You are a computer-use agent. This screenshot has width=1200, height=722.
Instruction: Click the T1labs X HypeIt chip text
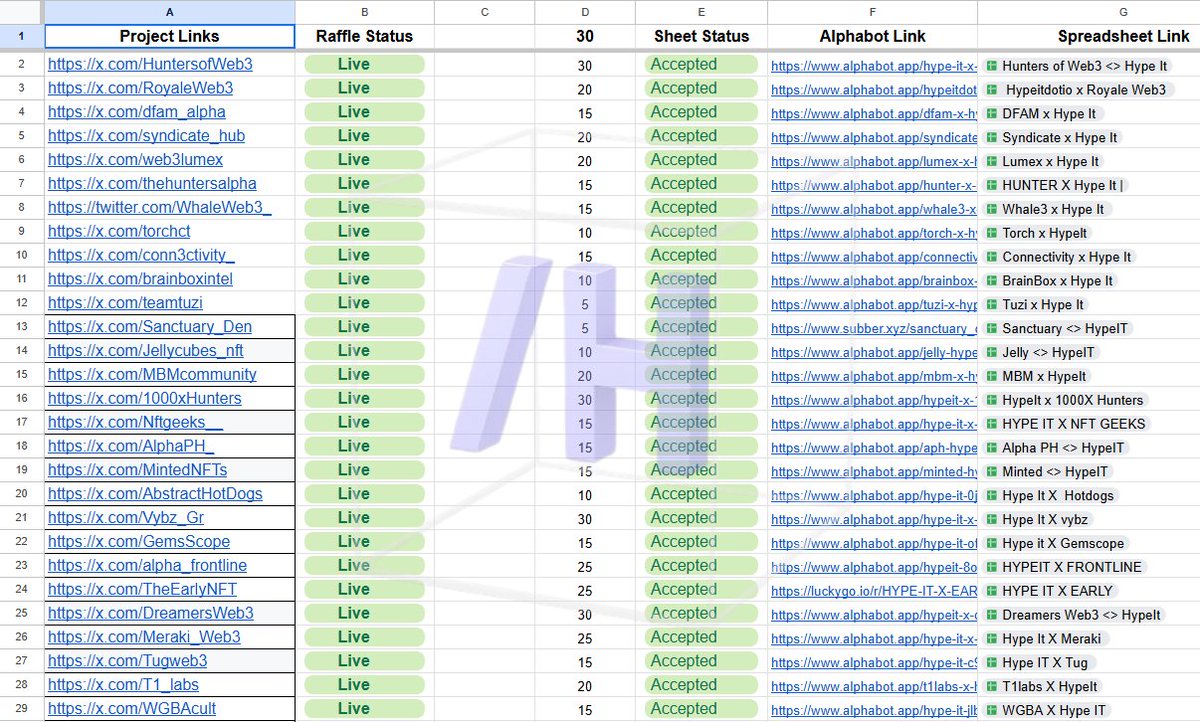tap(1050, 686)
